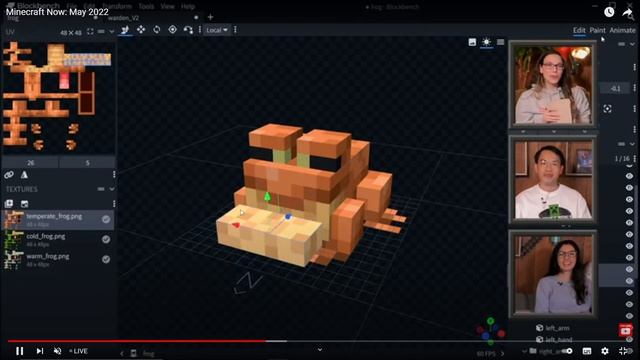Edit UV position field showing 26
640x360 pixels.
click(x=31, y=162)
